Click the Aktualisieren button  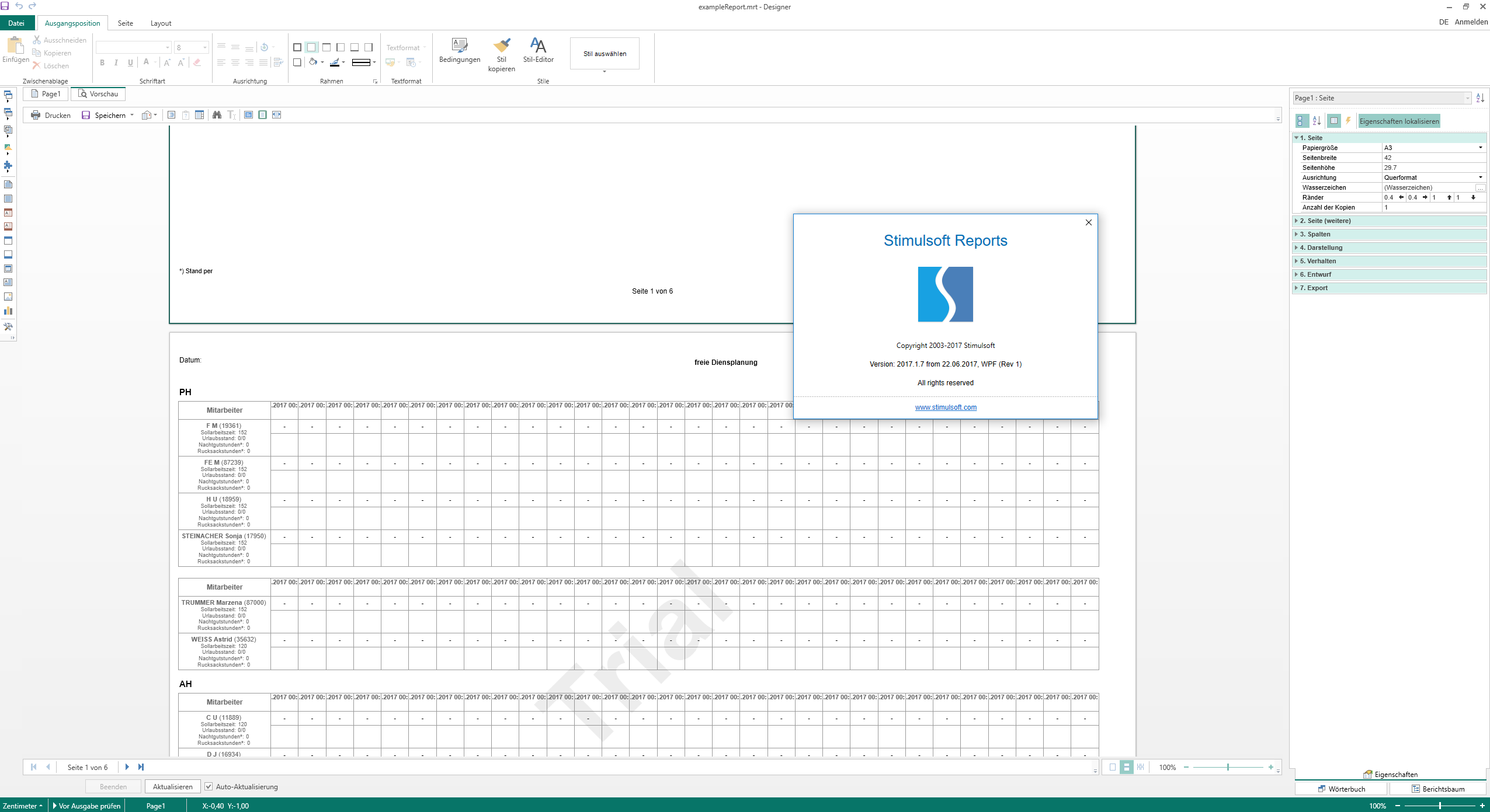pyautogui.click(x=172, y=786)
